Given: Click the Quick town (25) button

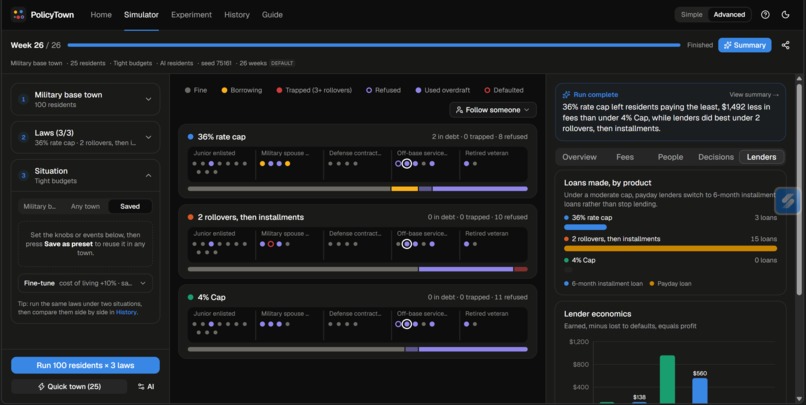Looking at the screenshot, I should point(69,386).
